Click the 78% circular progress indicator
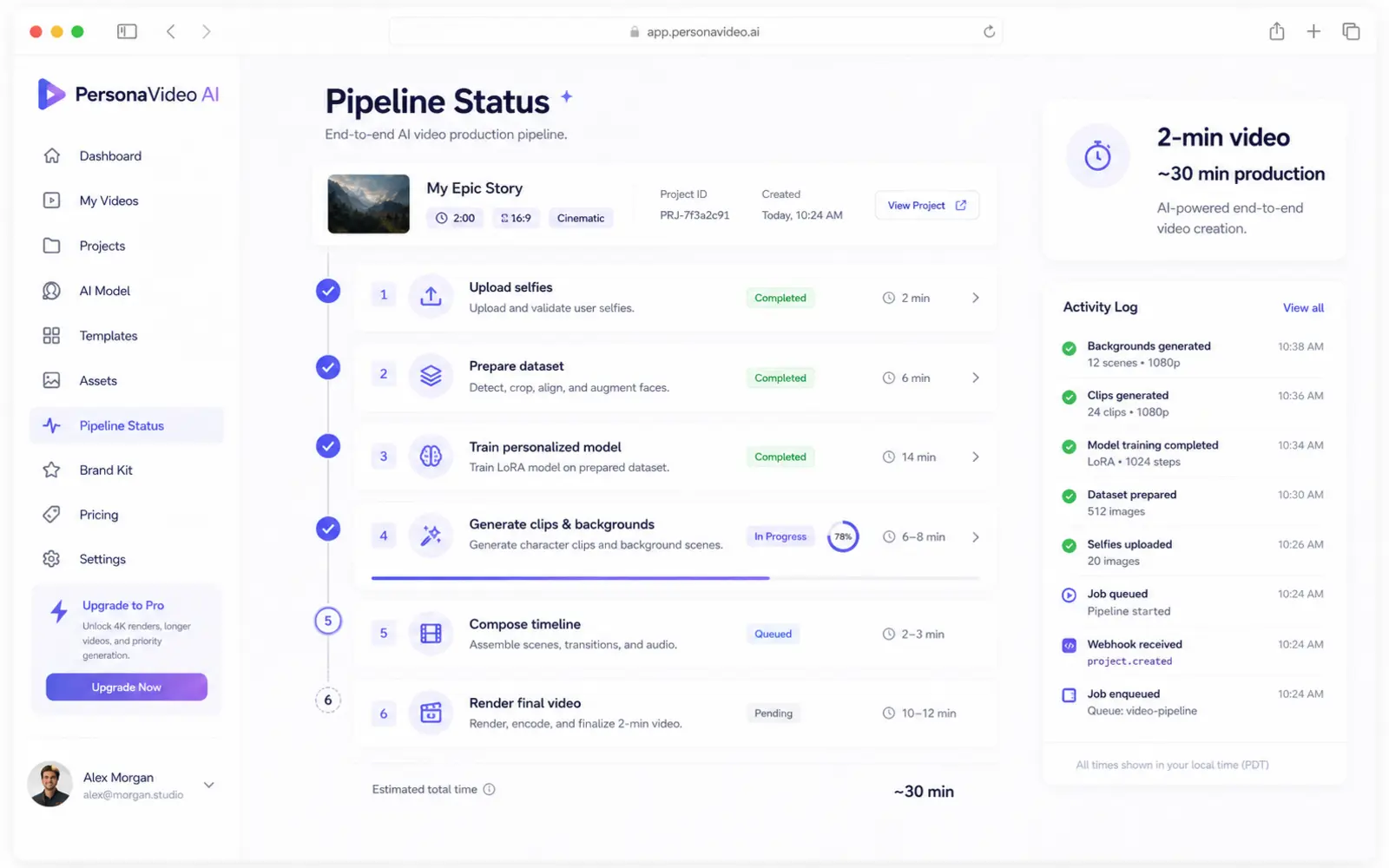 pos(843,536)
